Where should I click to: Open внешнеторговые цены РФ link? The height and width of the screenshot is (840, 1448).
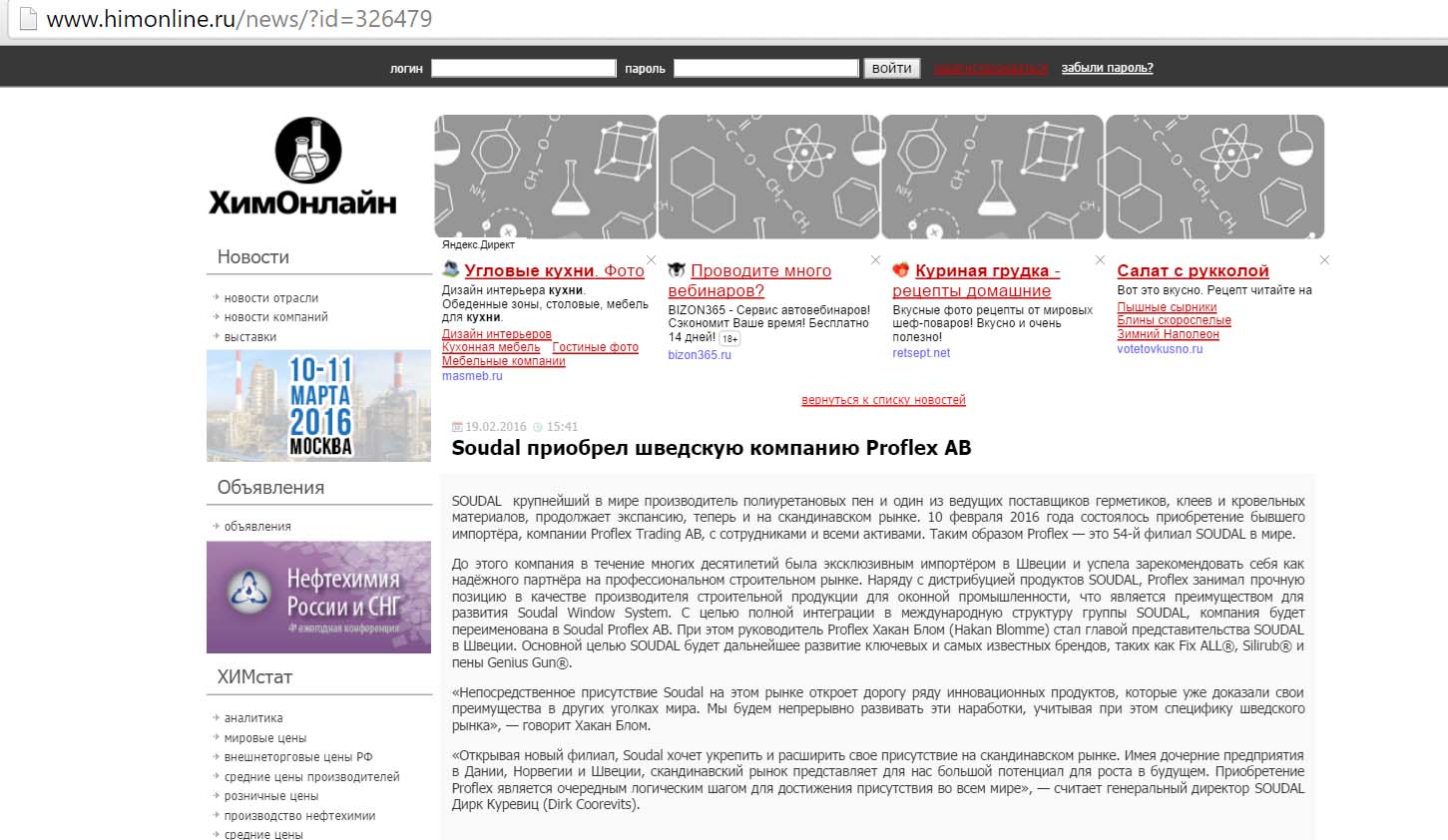point(298,757)
